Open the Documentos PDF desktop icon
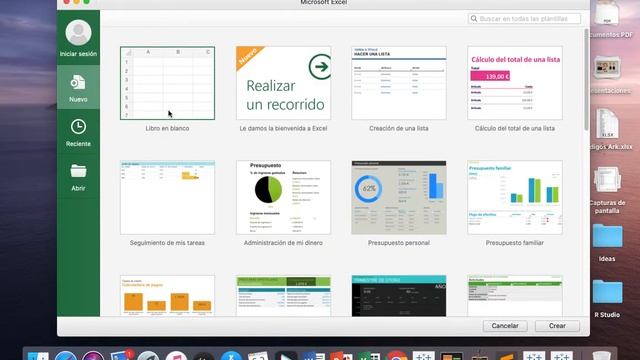Viewport: 640px width, 360px height. pos(607,14)
